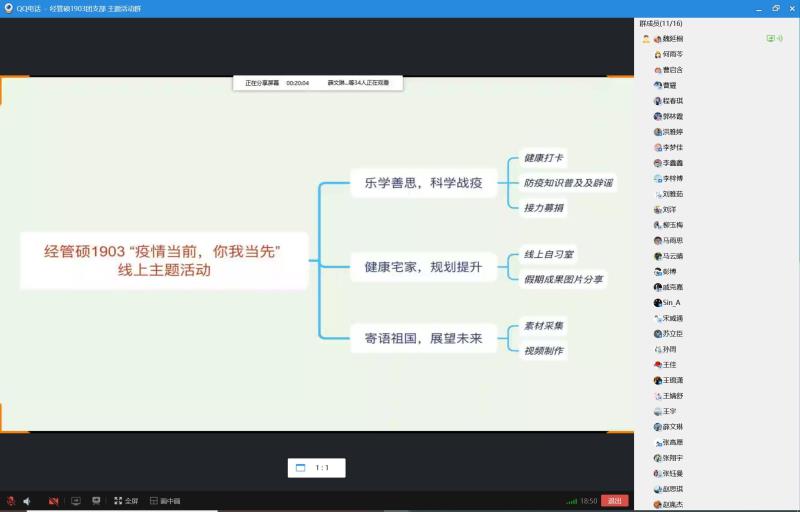
Task: Click 薛文琳's avatar in member list
Action: [657, 426]
